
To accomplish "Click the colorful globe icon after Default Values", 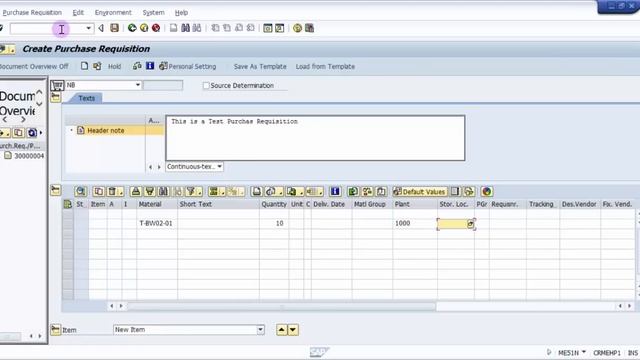I will [487, 191].
